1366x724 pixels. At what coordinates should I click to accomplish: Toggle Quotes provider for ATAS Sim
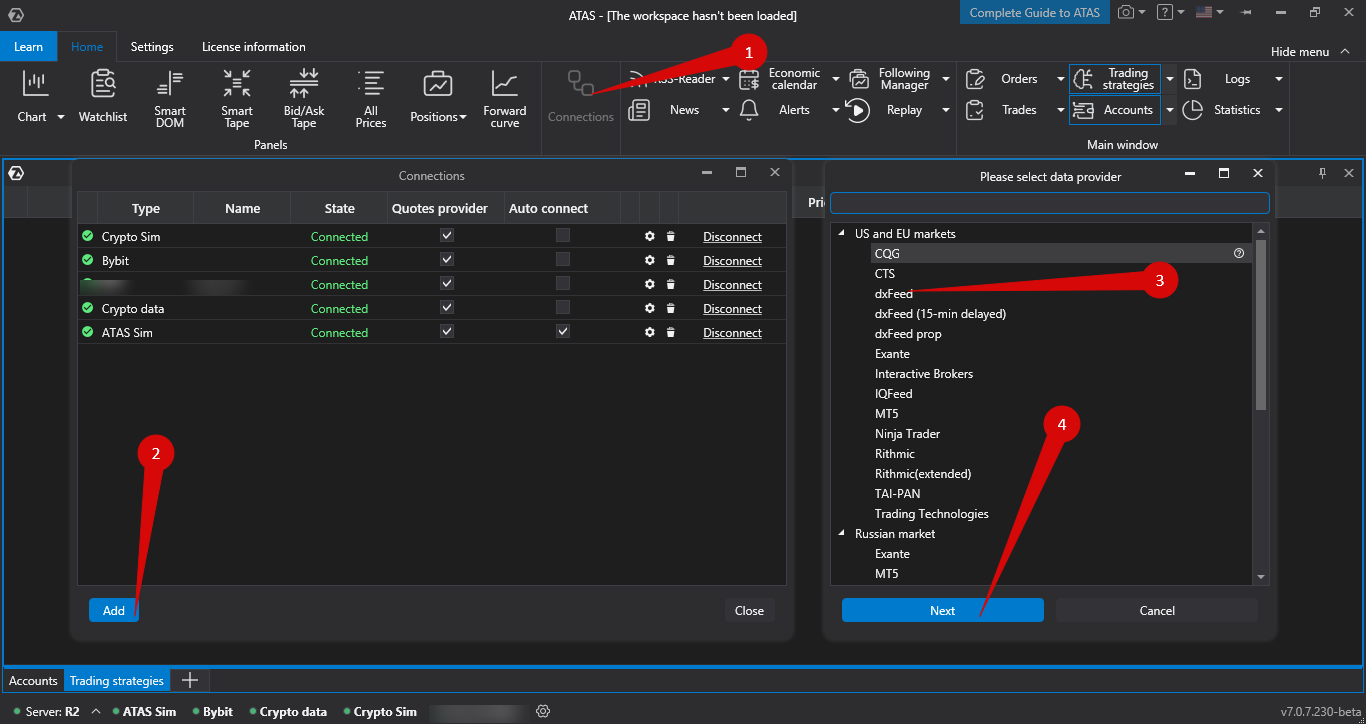pos(447,332)
